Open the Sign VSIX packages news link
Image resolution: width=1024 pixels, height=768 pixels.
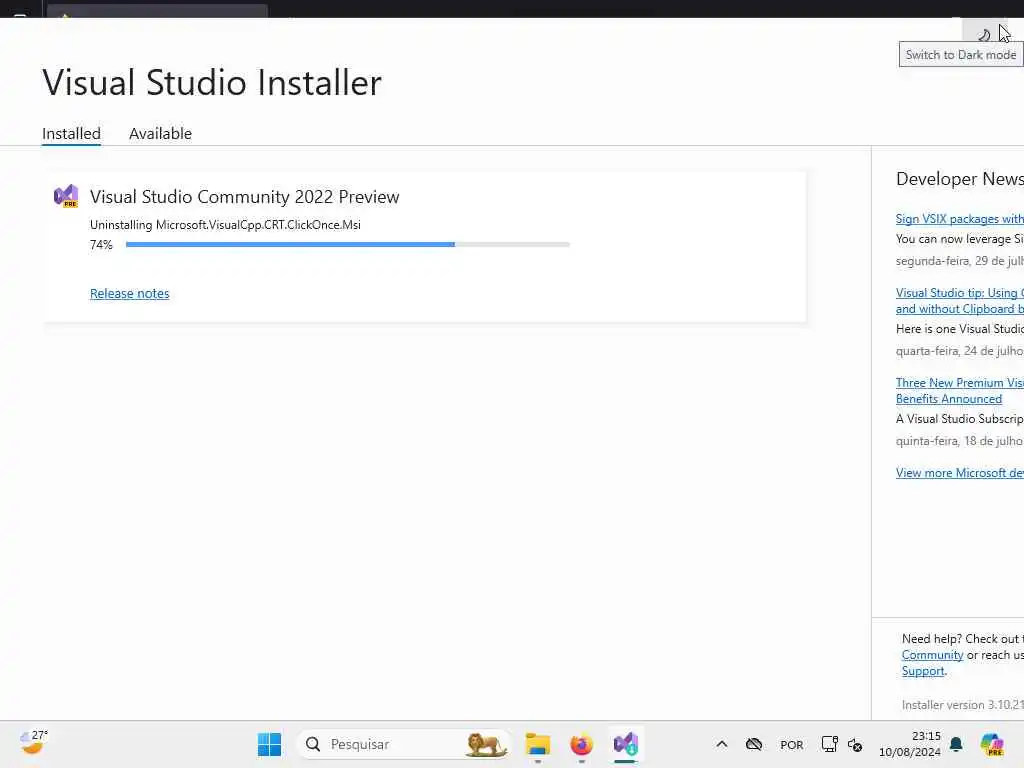click(x=959, y=219)
